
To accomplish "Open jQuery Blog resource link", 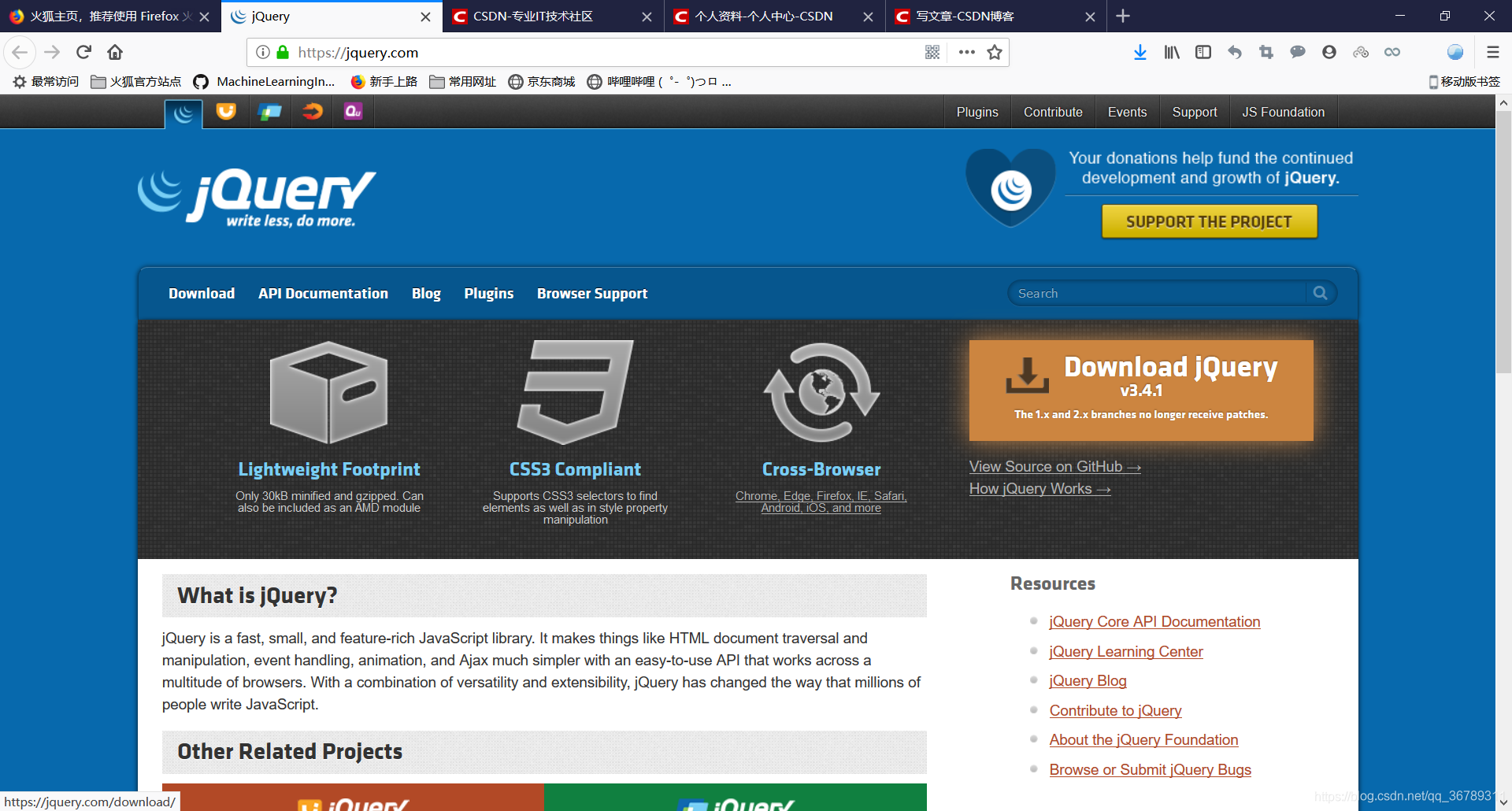I will [1088, 680].
